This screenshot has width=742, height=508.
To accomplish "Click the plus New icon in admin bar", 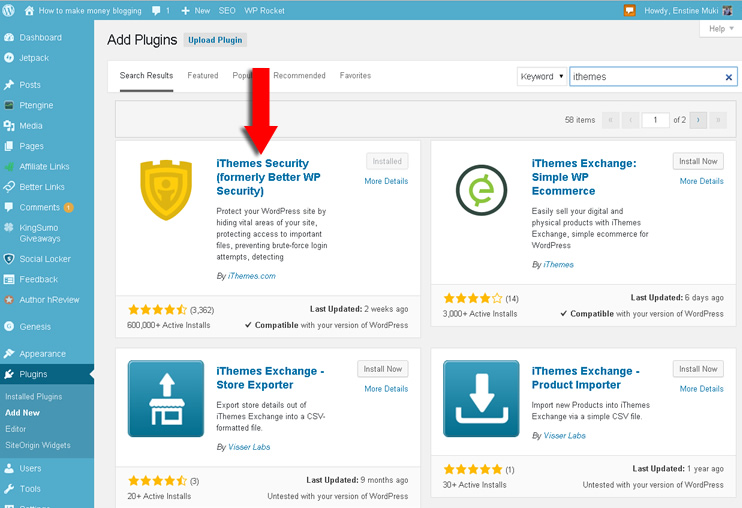I will coord(185,10).
